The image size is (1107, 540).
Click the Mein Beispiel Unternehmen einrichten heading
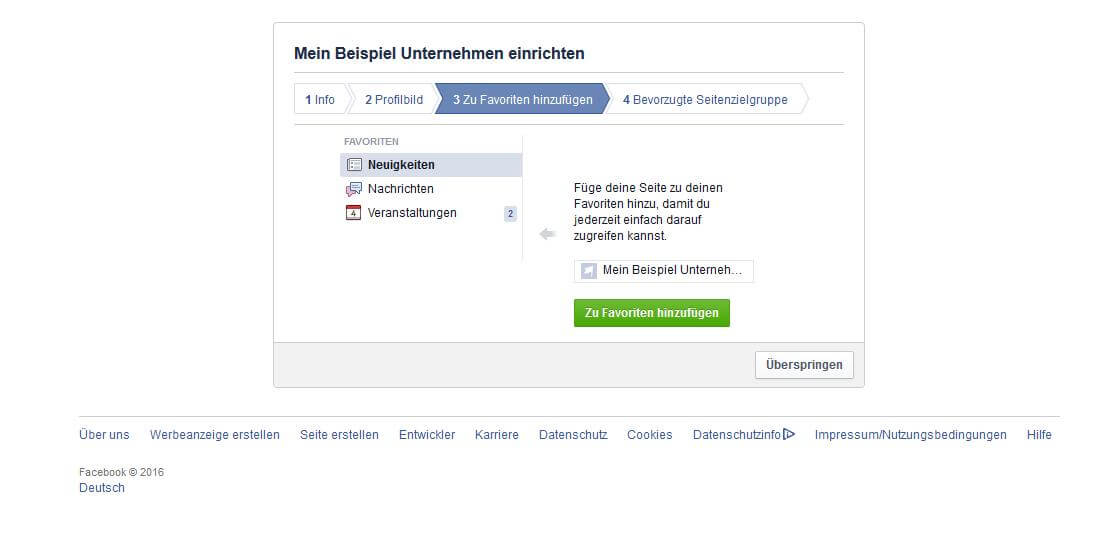pyautogui.click(x=439, y=54)
